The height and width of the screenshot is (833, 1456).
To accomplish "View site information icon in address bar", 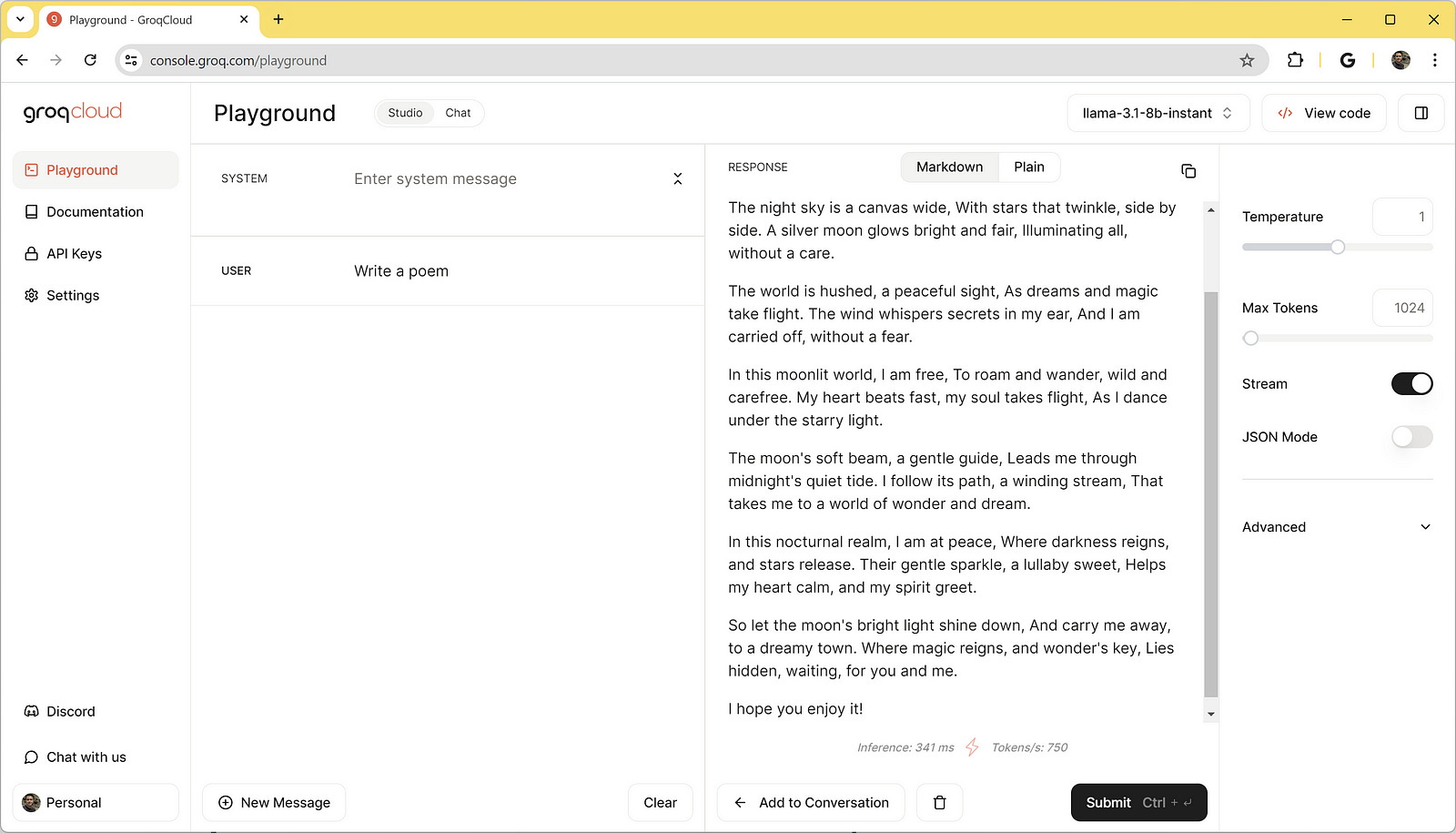I will pos(131,60).
